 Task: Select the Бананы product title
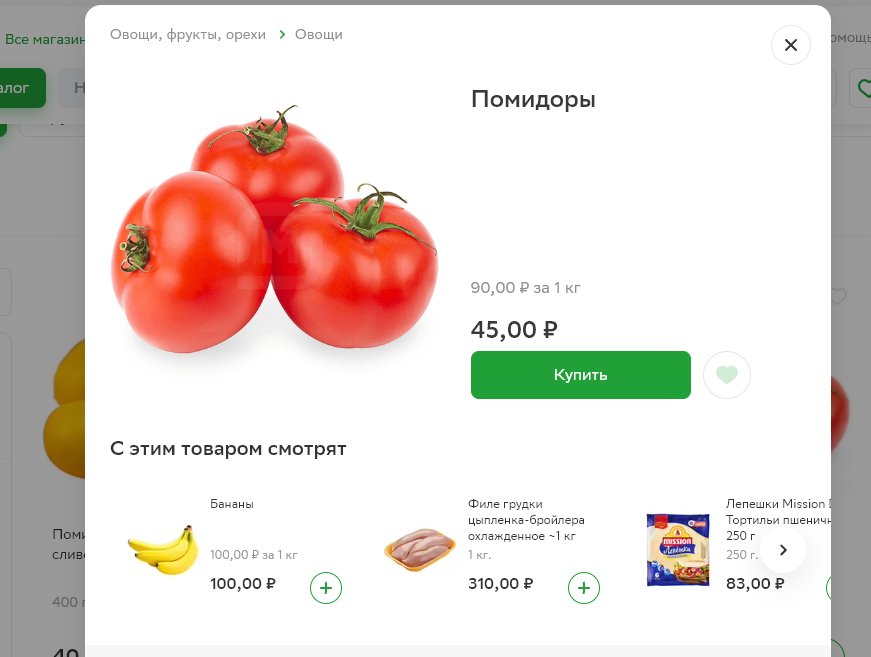[232, 504]
